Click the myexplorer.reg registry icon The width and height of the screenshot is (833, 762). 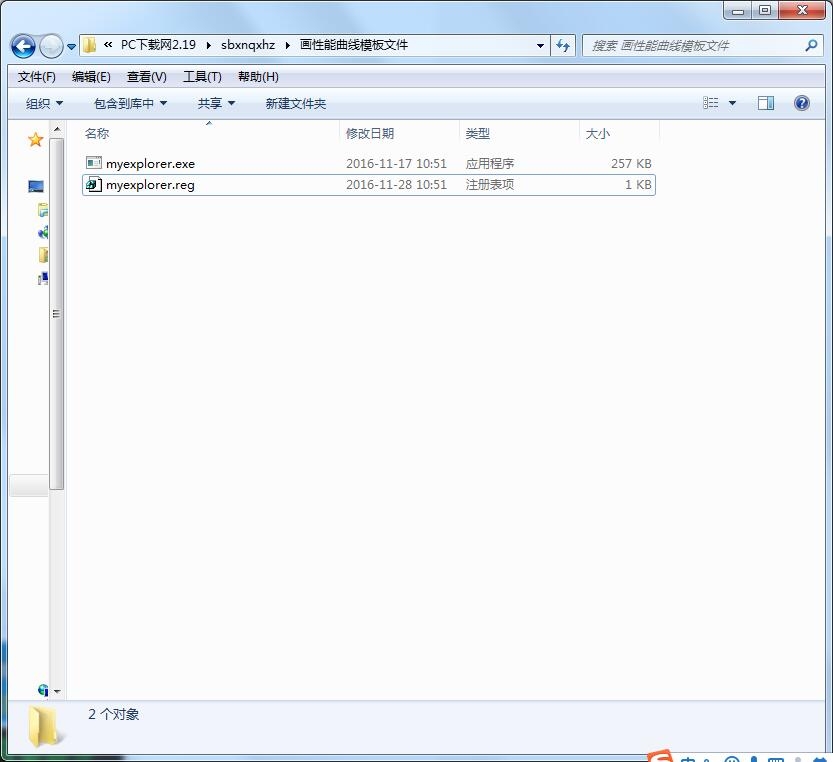(x=94, y=184)
